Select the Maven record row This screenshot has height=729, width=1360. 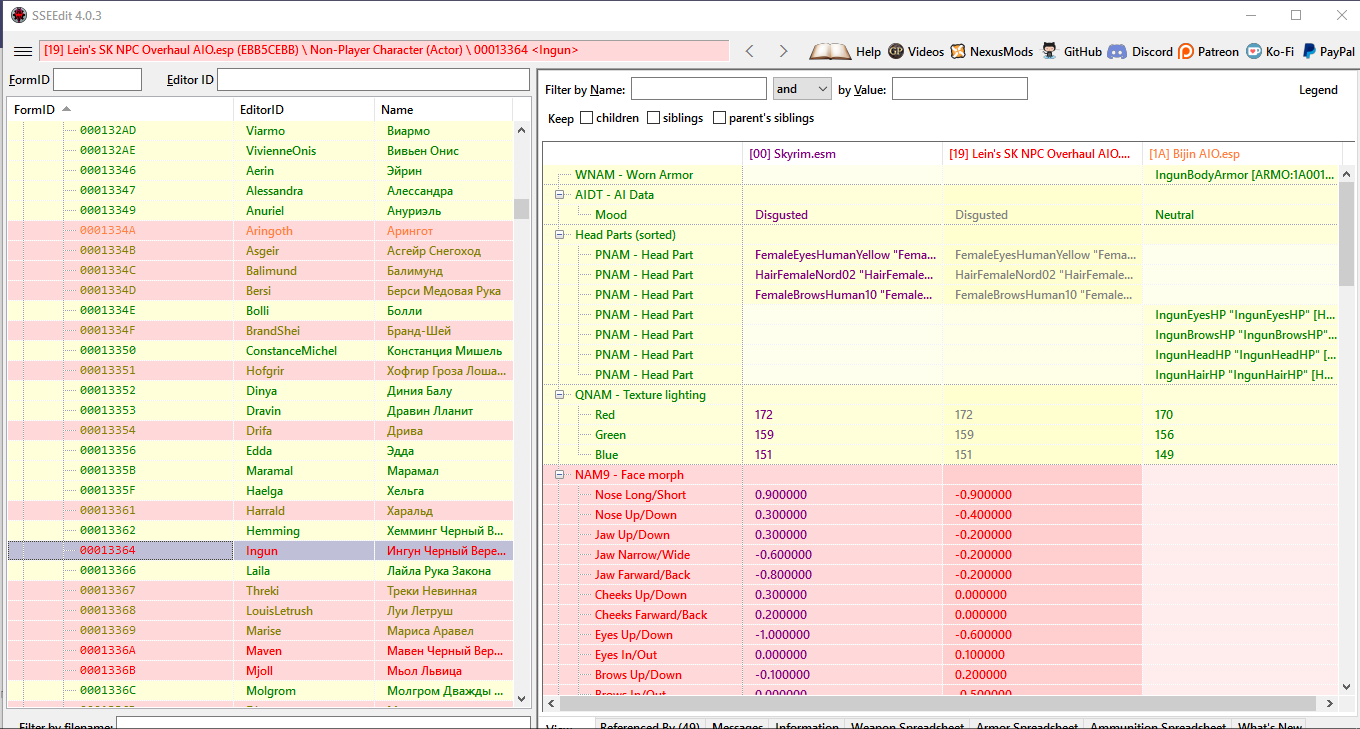(x=264, y=651)
